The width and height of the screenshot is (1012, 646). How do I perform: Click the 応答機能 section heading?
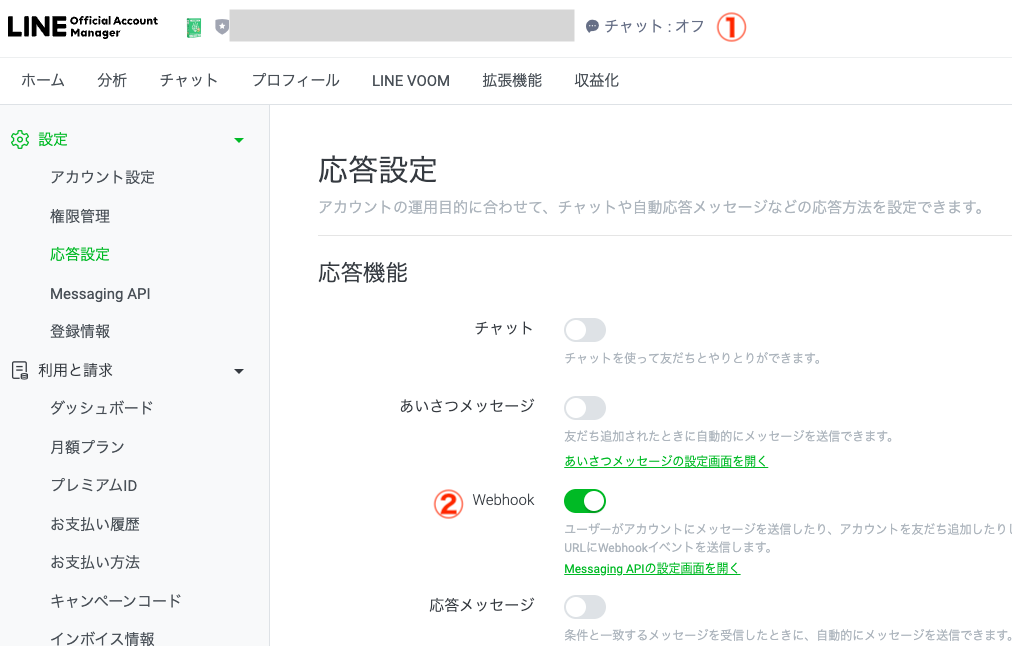[363, 273]
